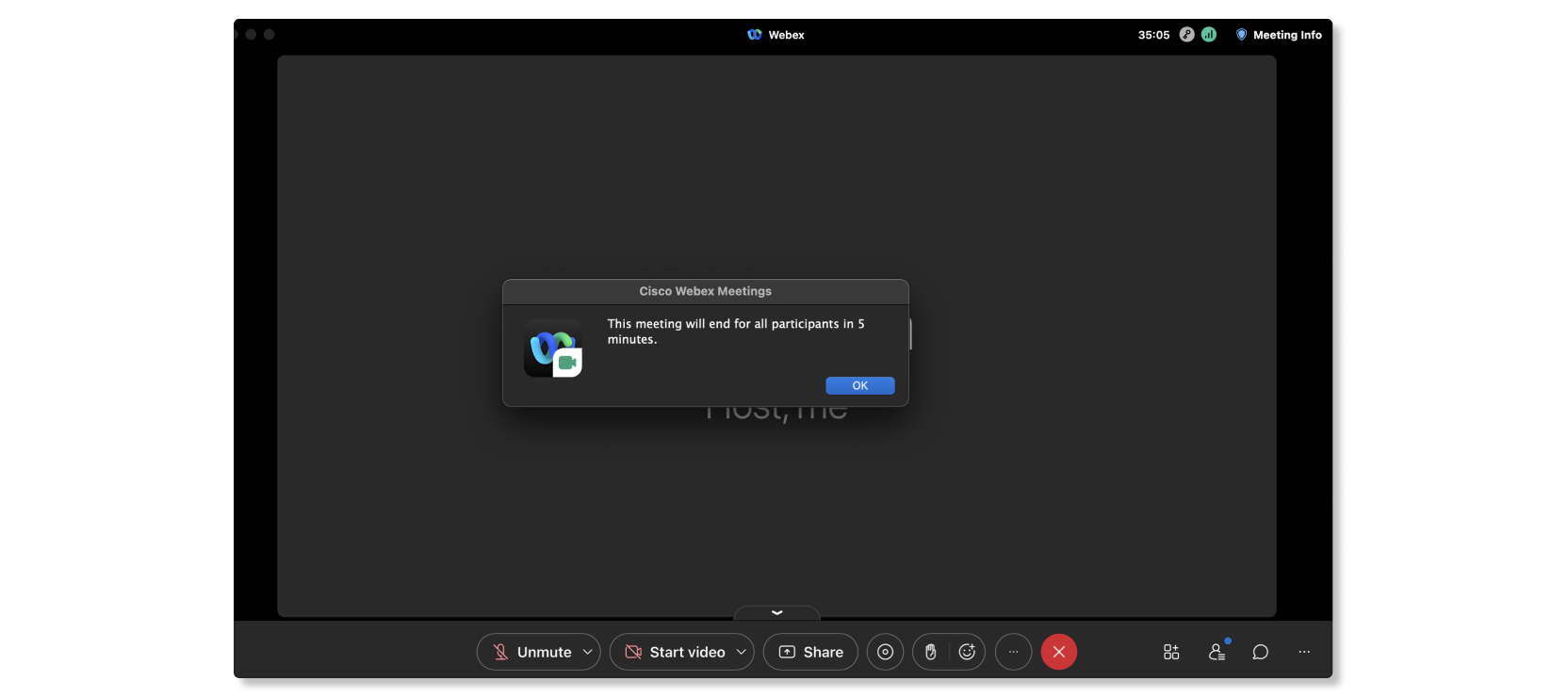Click OK in the Cisco Webex Meetings dialog
The image size is (1568, 697).
(859, 385)
